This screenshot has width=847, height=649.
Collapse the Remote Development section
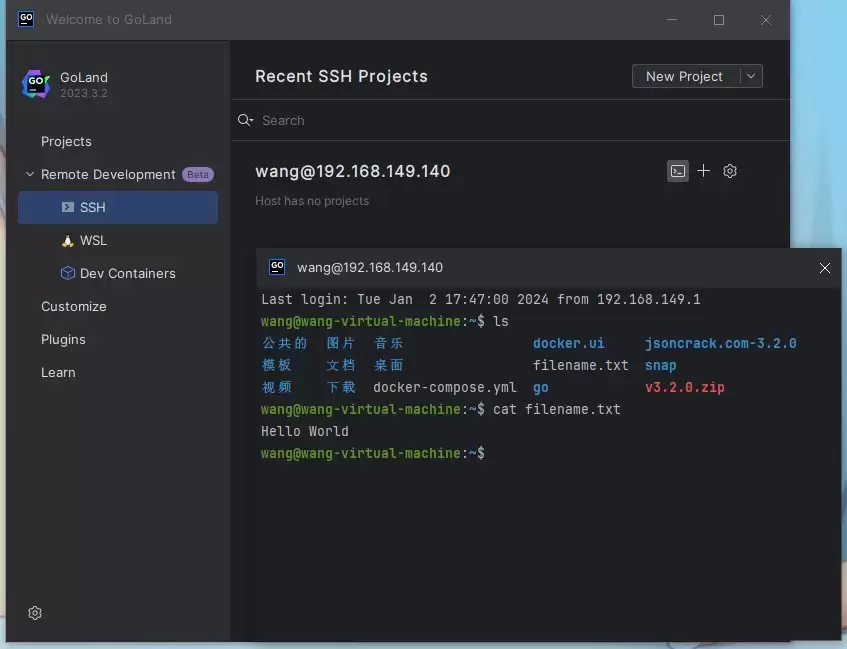coord(30,175)
